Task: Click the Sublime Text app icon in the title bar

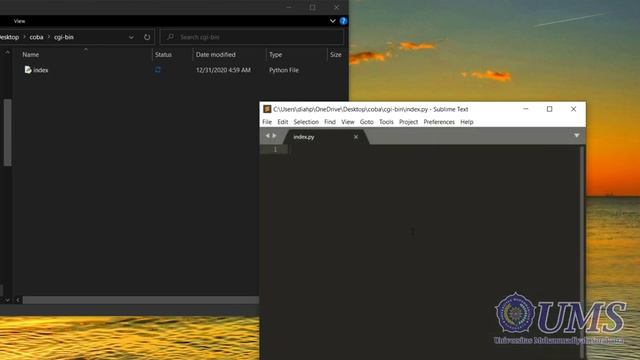Action: point(267,109)
